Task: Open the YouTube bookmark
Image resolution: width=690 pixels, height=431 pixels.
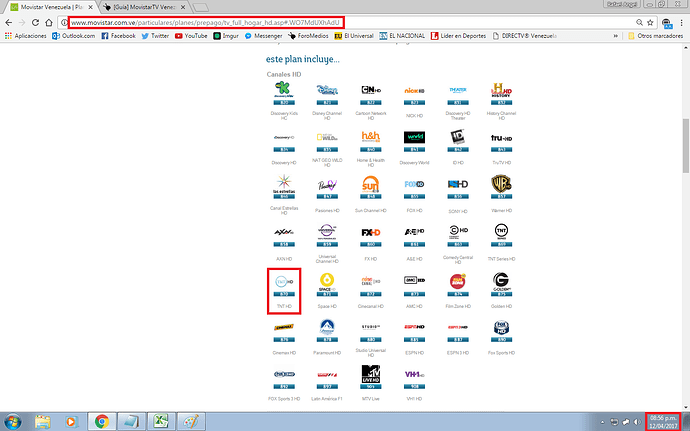Action: point(191,36)
